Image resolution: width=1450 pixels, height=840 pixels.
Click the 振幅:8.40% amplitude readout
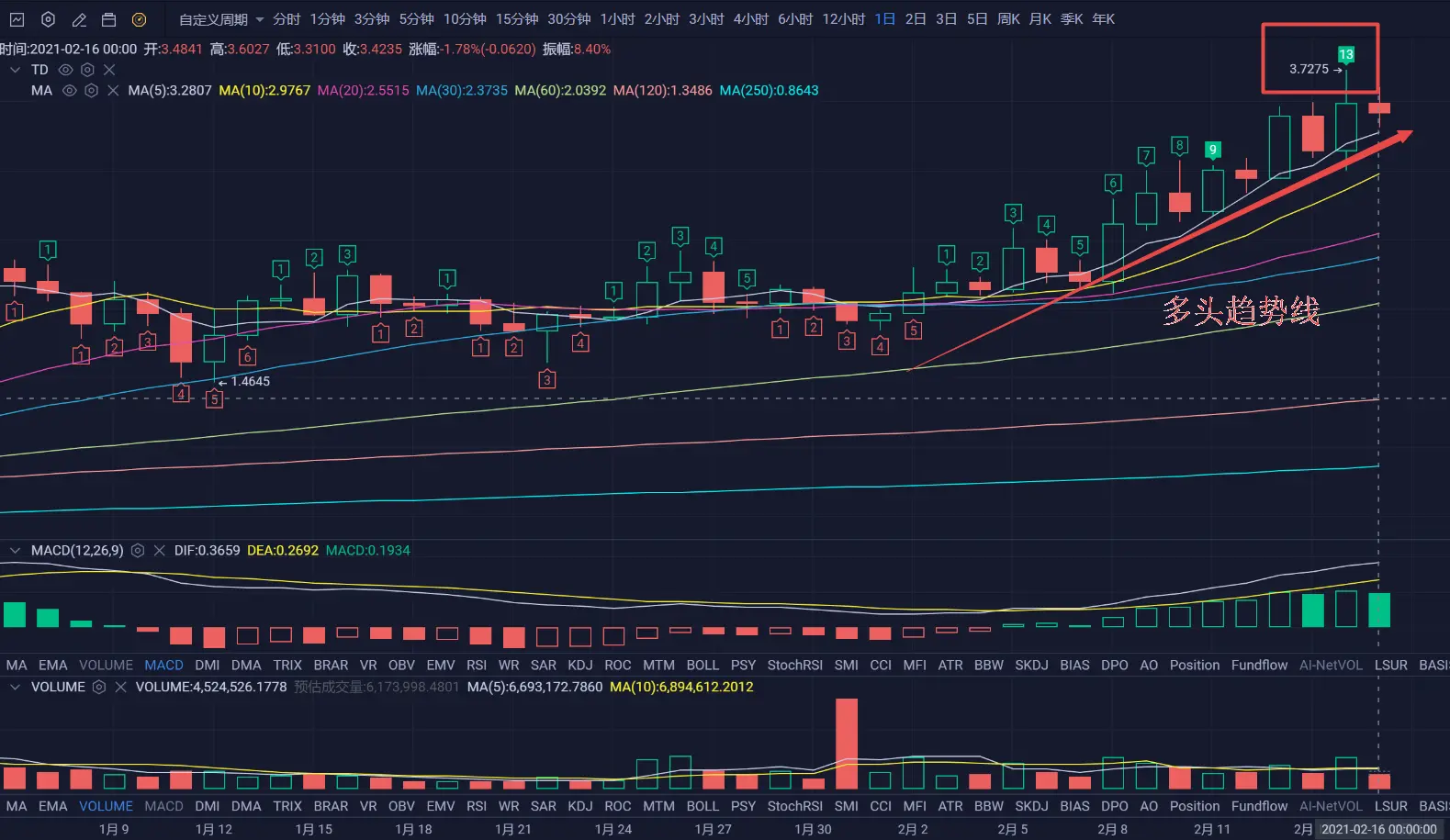pyautogui.click(x=577, y=49)
